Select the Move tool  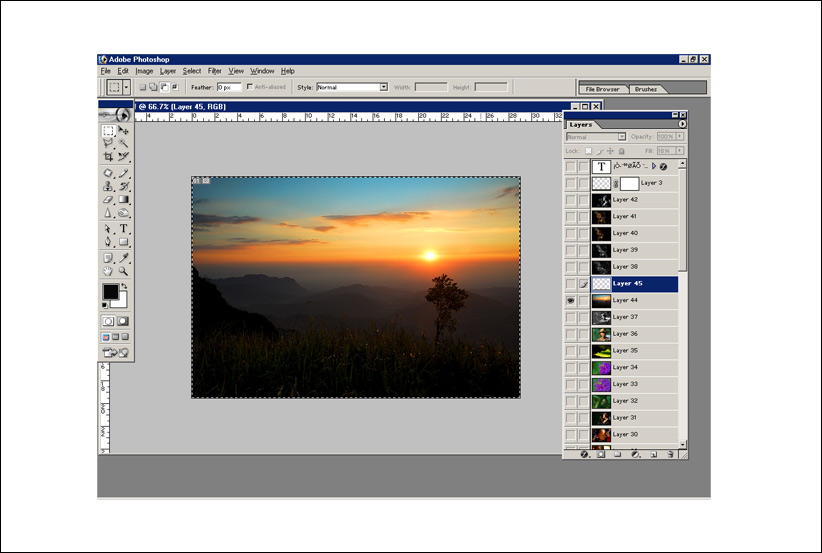(x=124, y=131)
